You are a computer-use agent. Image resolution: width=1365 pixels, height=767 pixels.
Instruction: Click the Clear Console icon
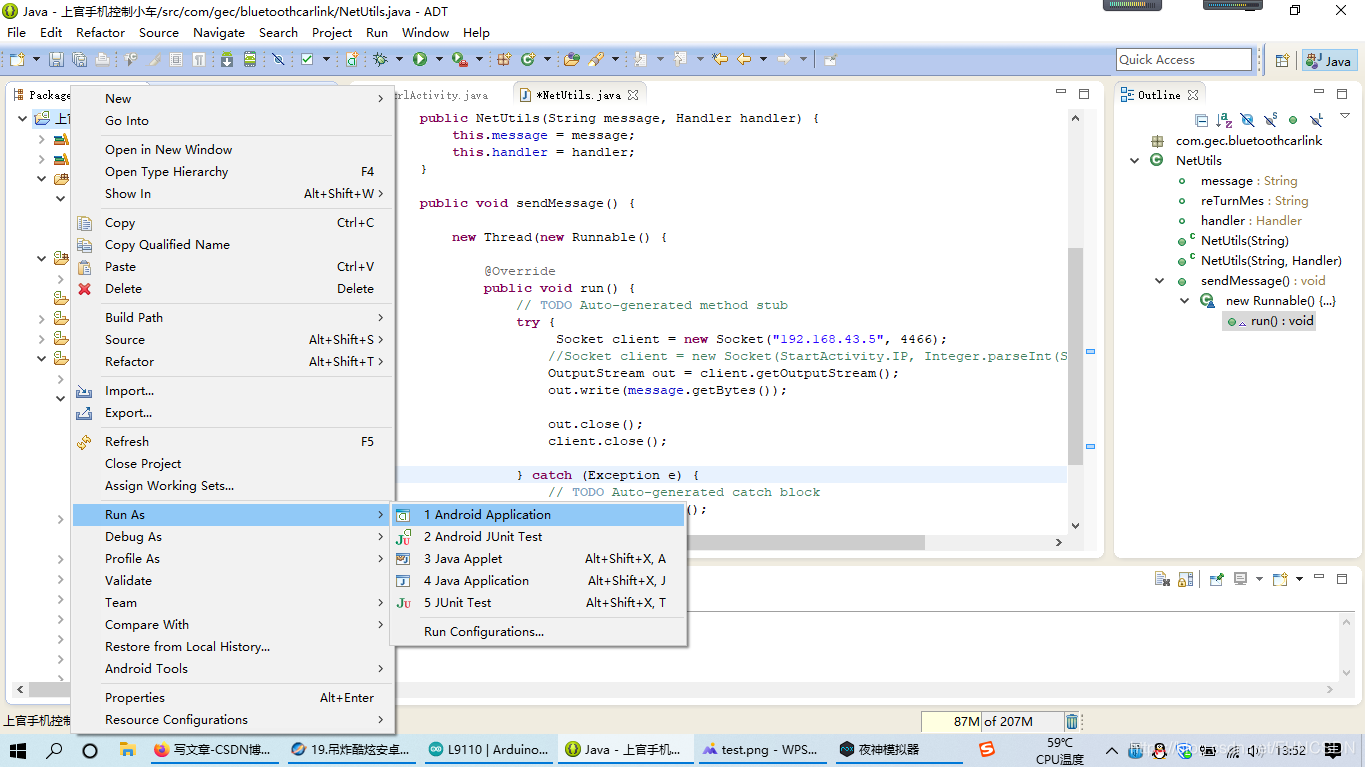coord(1162,579)
